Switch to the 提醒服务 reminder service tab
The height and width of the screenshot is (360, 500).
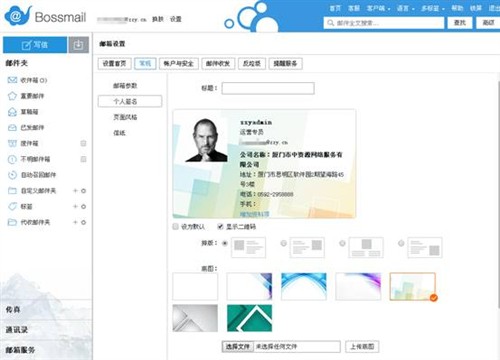pos(285,63)
